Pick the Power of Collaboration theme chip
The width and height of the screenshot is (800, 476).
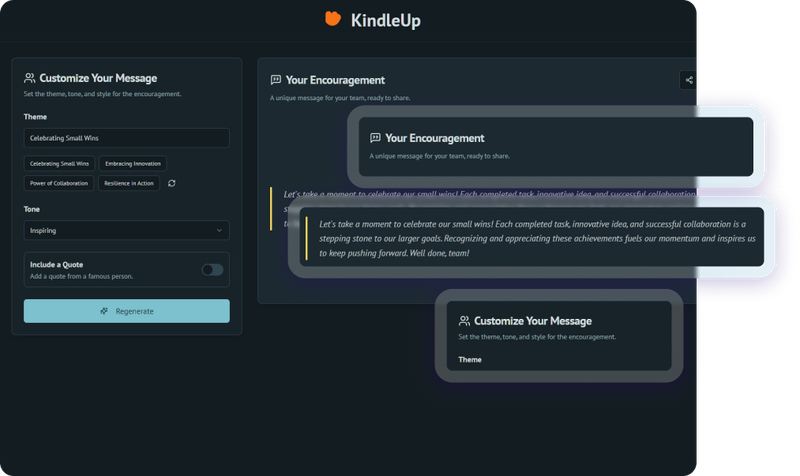tap(60, 183)
